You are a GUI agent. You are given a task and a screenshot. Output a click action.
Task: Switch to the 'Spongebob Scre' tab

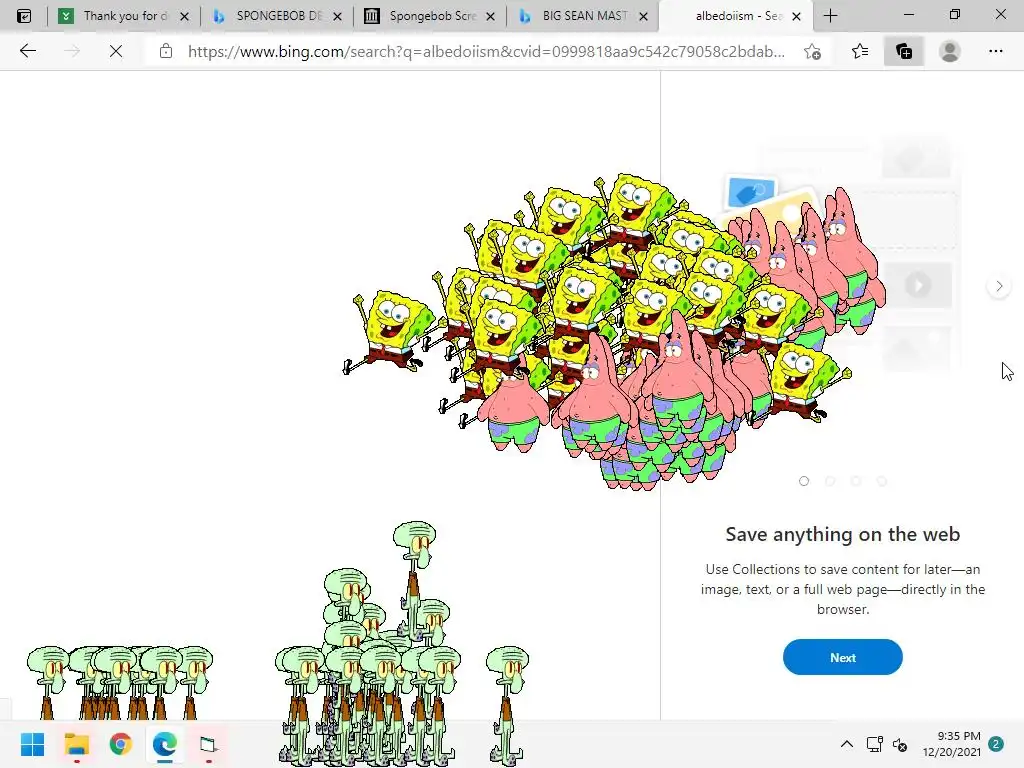430,16
